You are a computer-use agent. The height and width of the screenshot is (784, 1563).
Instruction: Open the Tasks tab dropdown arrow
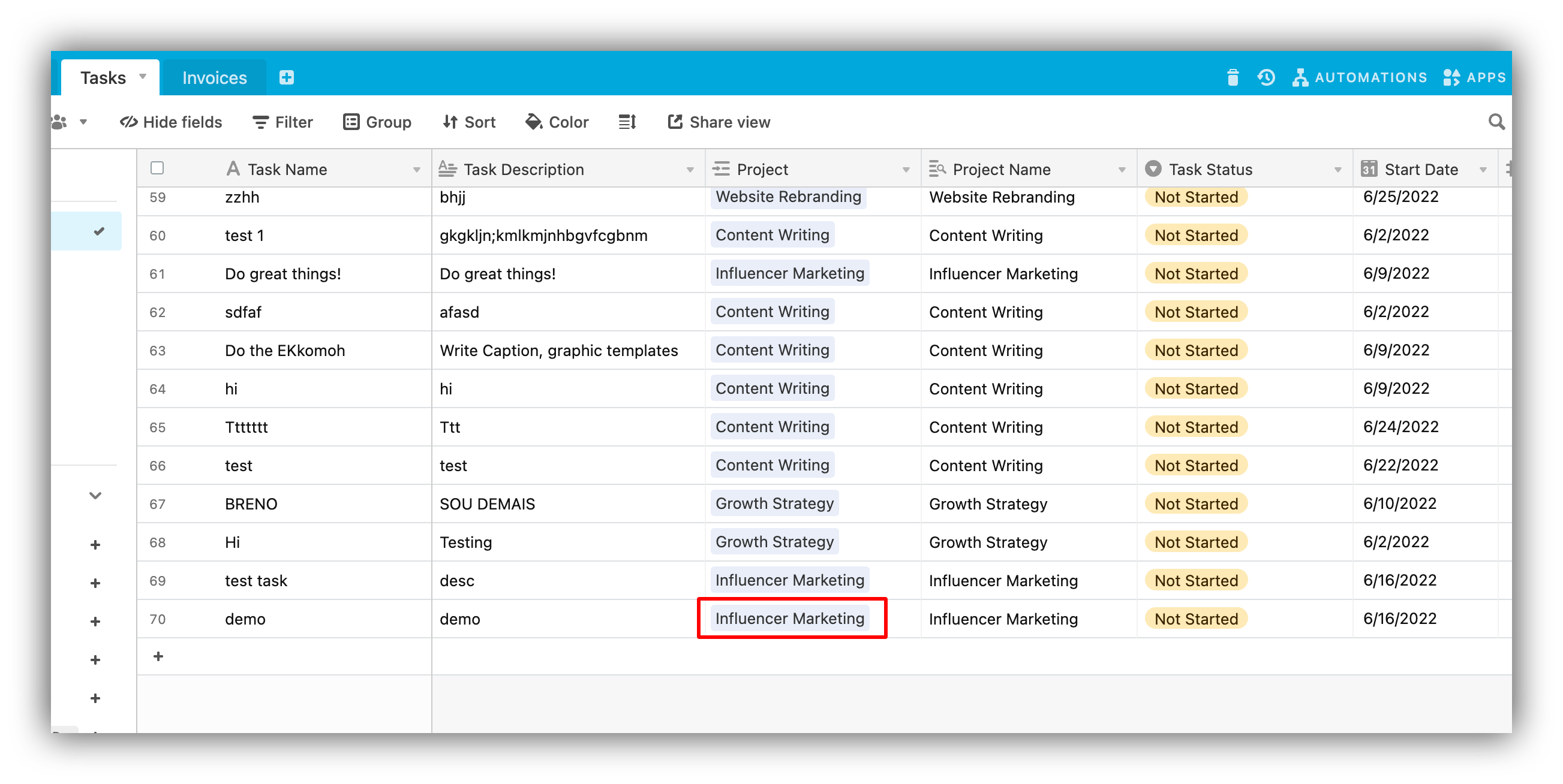click(x=143, y=76)
